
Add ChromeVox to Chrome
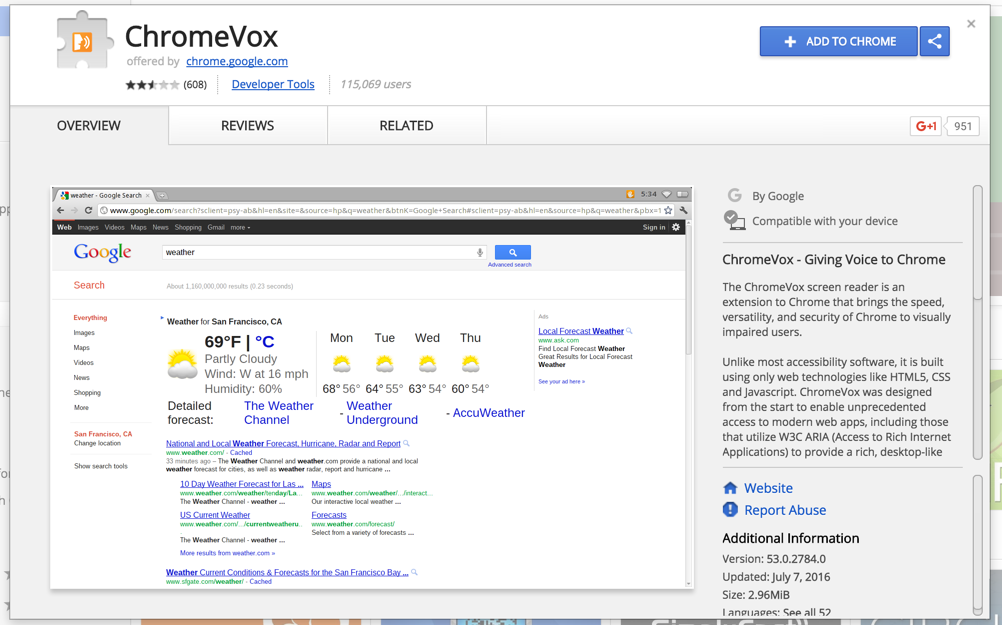(x=838, y=42)
